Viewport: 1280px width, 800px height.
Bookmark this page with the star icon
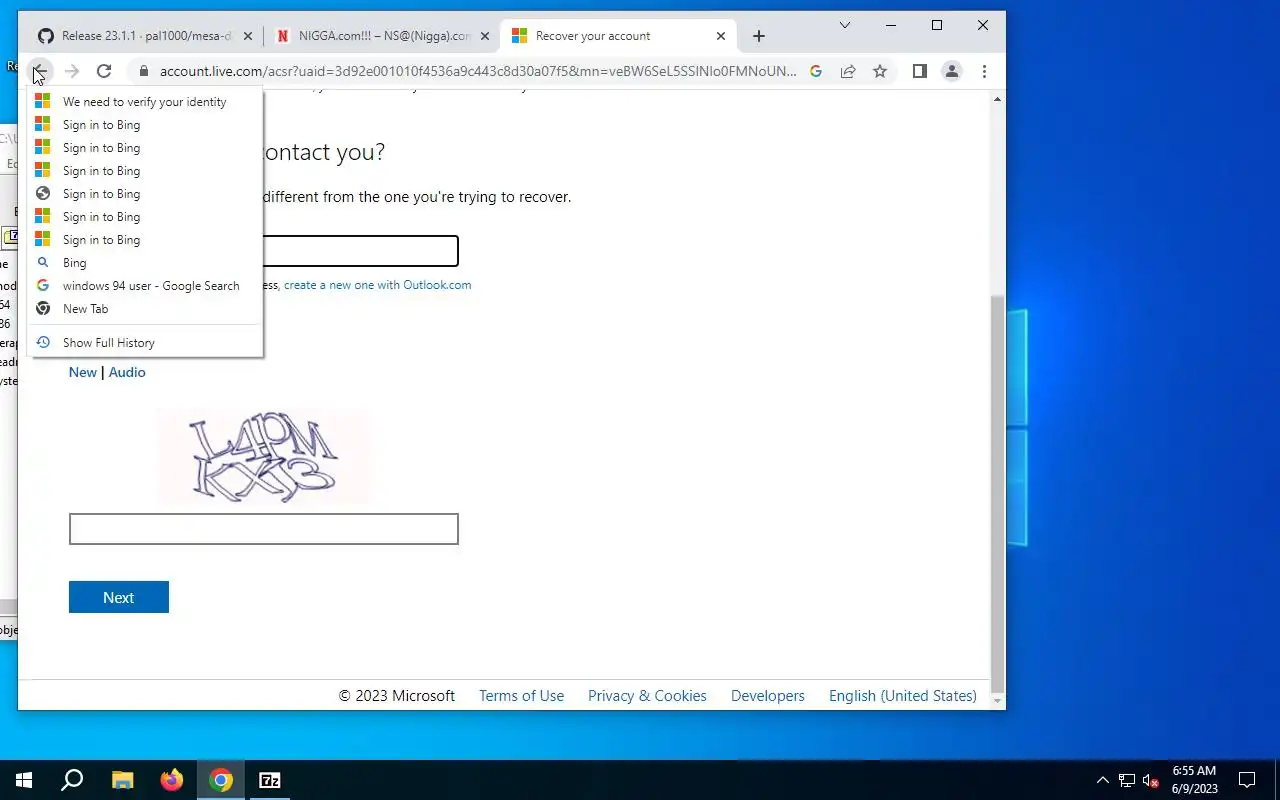pos(880,71)
